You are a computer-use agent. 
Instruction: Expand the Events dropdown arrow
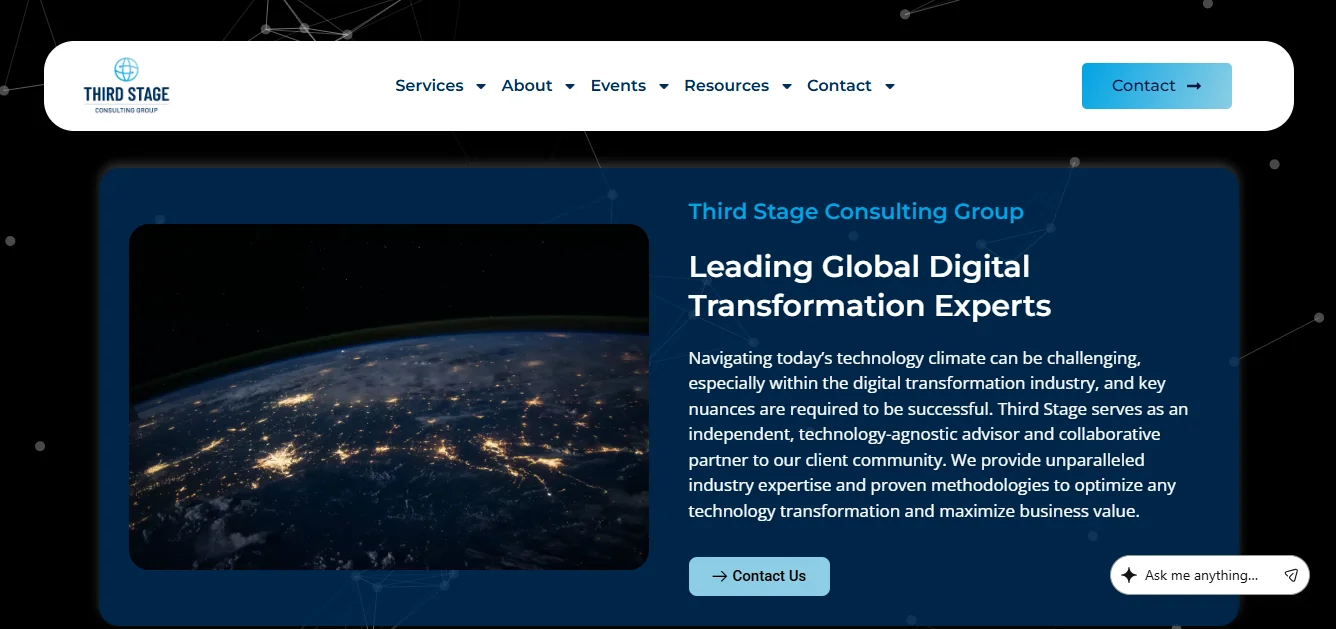pyautogui.click(x=663, y=87)
